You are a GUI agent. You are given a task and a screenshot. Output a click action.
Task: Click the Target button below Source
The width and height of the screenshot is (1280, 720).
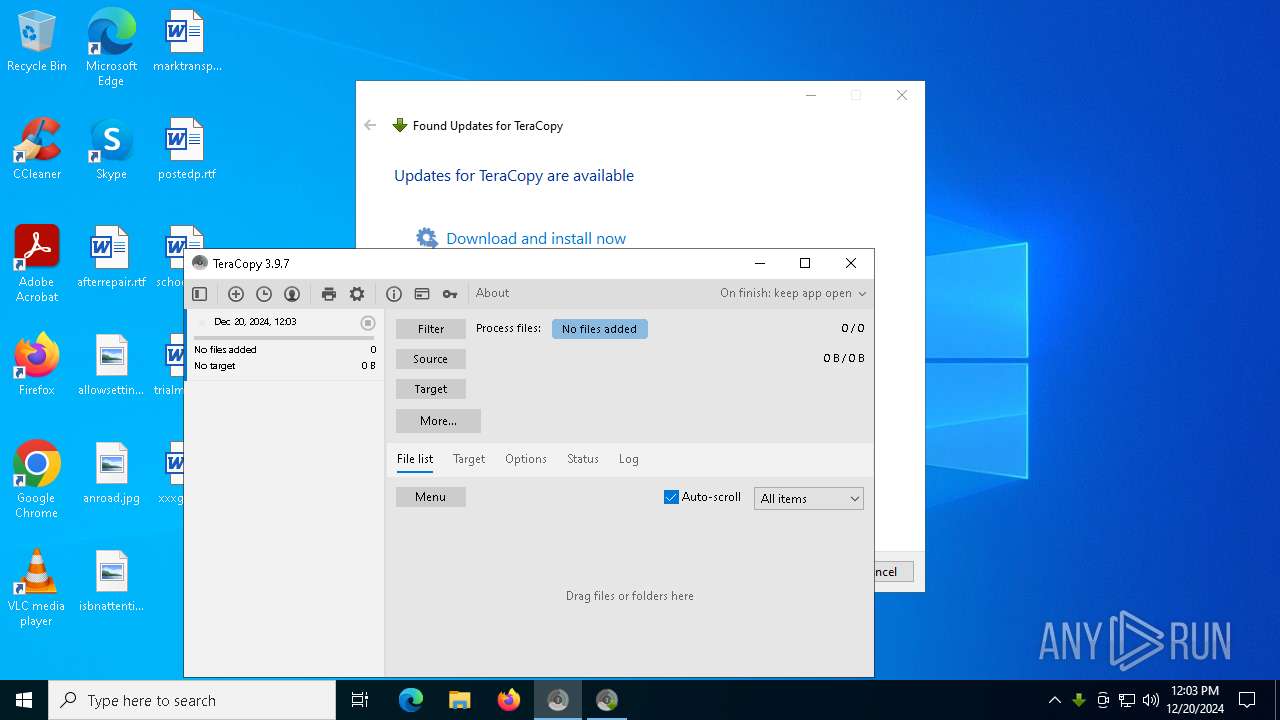[431, 389]
